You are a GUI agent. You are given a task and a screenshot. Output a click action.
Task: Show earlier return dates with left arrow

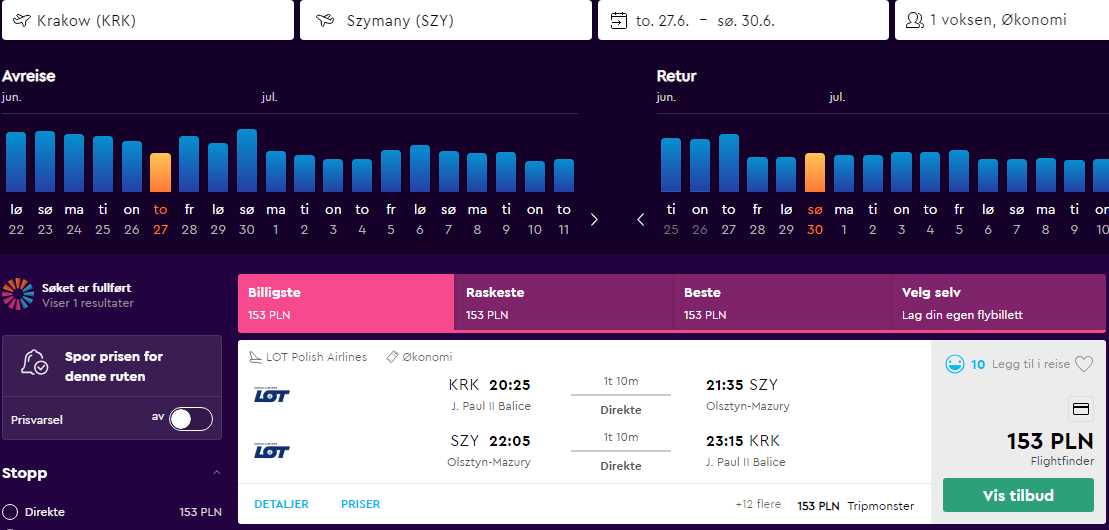click(641, 219)
